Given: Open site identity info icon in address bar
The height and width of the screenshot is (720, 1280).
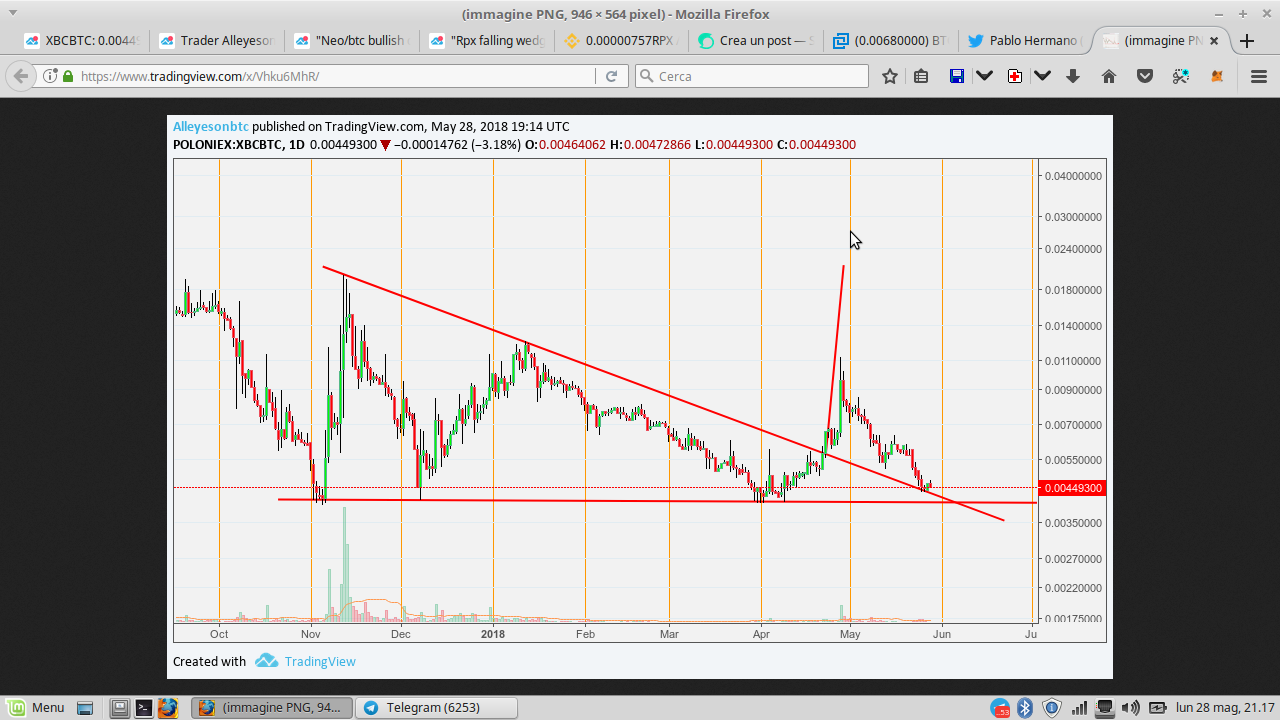Looking at the screenshot, I should 51,76.
